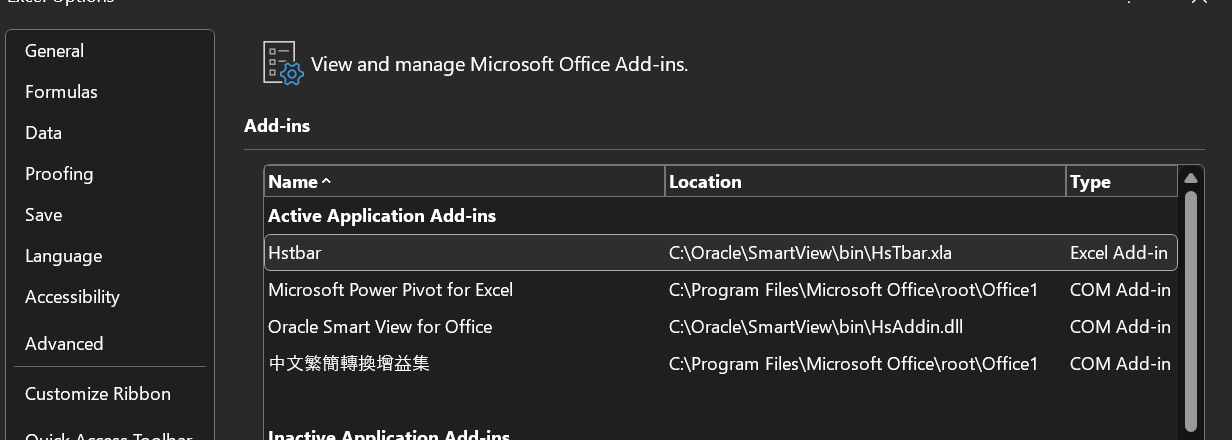Click the Location column header
1232x440 pixels.
[705, 182]
